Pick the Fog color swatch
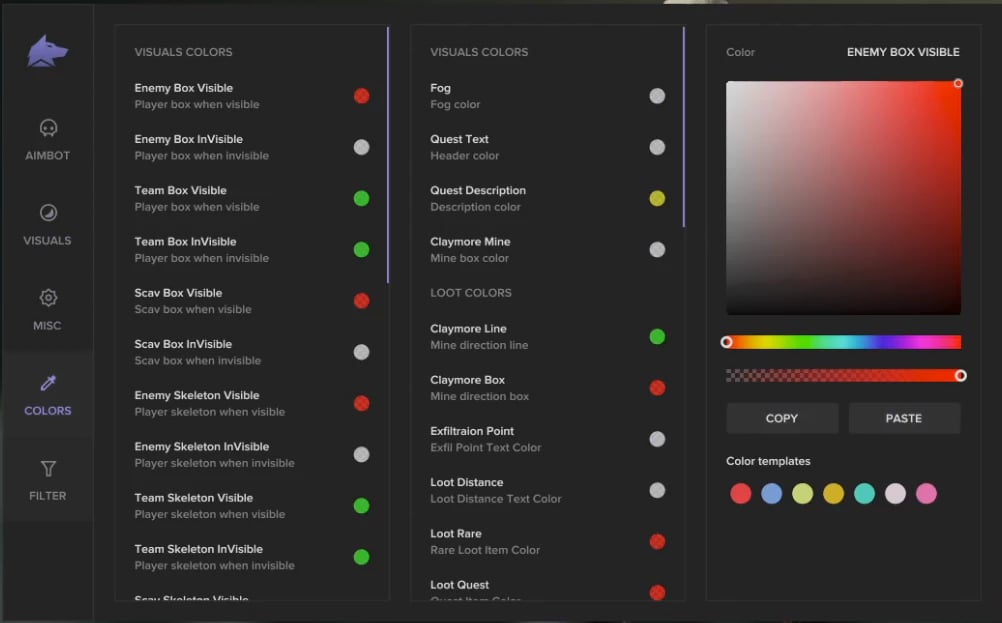Screen dimensions: 1002x623 click(x=657, y=96)
